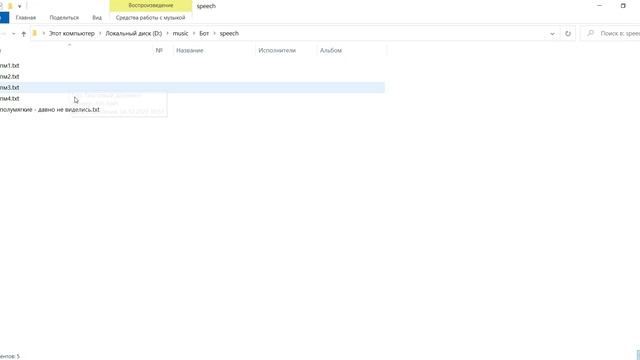640x360 pixels.
Task: Click the refresh button in address bar
Action: (x=568, y=33)
